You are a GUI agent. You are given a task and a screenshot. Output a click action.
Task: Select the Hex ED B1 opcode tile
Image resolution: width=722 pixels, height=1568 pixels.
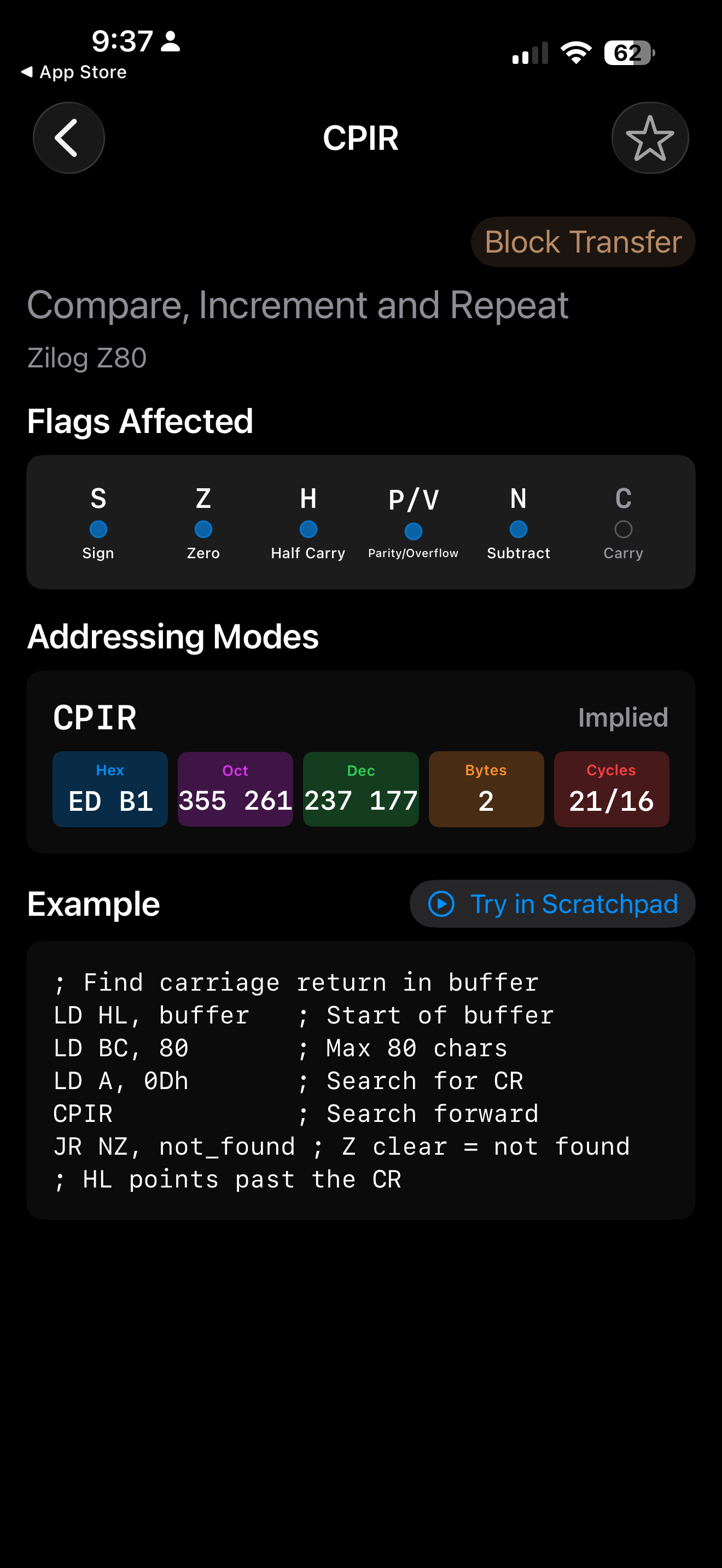[x=110, y=789]
